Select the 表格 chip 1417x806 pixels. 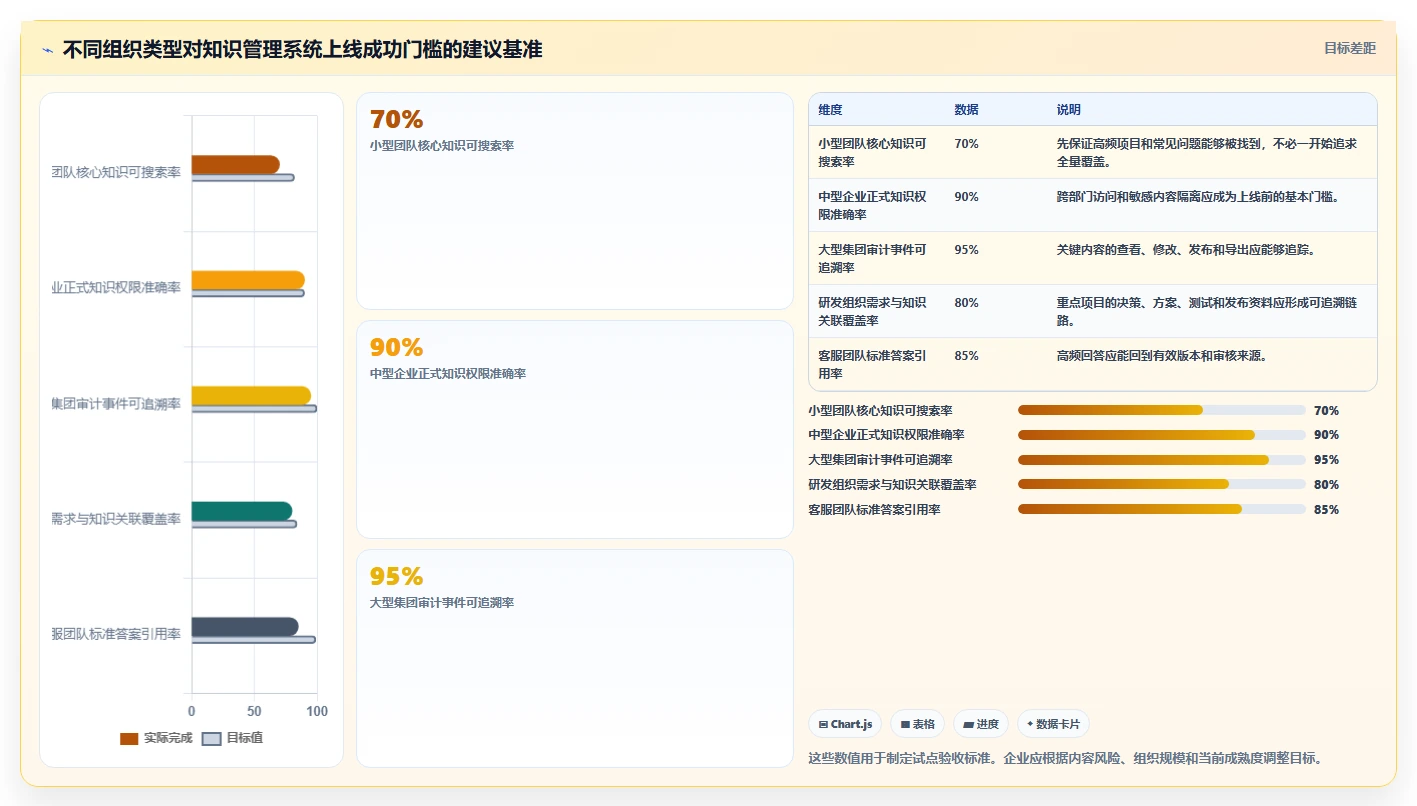(x=917, y=724)
